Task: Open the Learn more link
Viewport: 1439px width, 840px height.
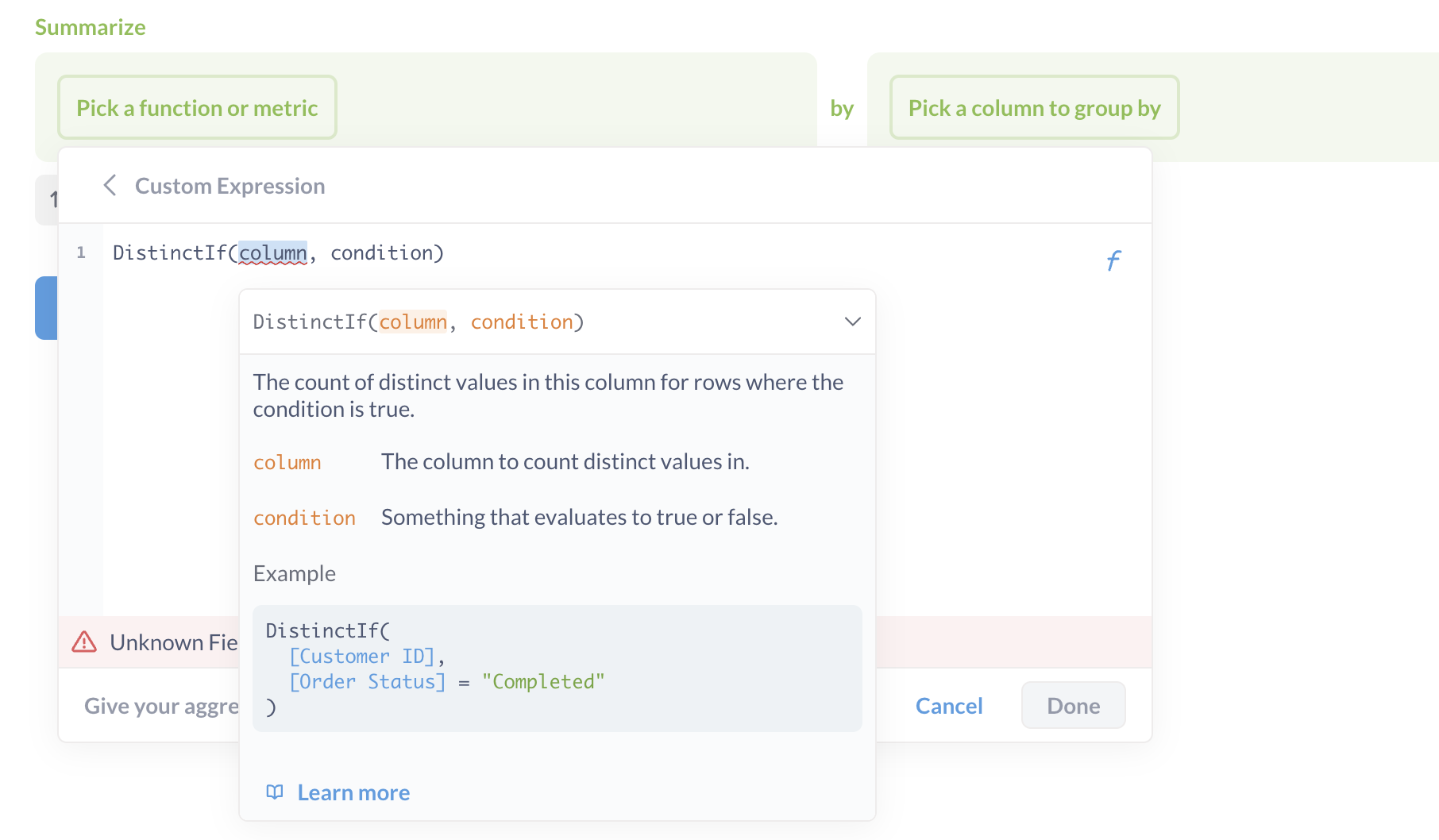Action: [353, 792]
